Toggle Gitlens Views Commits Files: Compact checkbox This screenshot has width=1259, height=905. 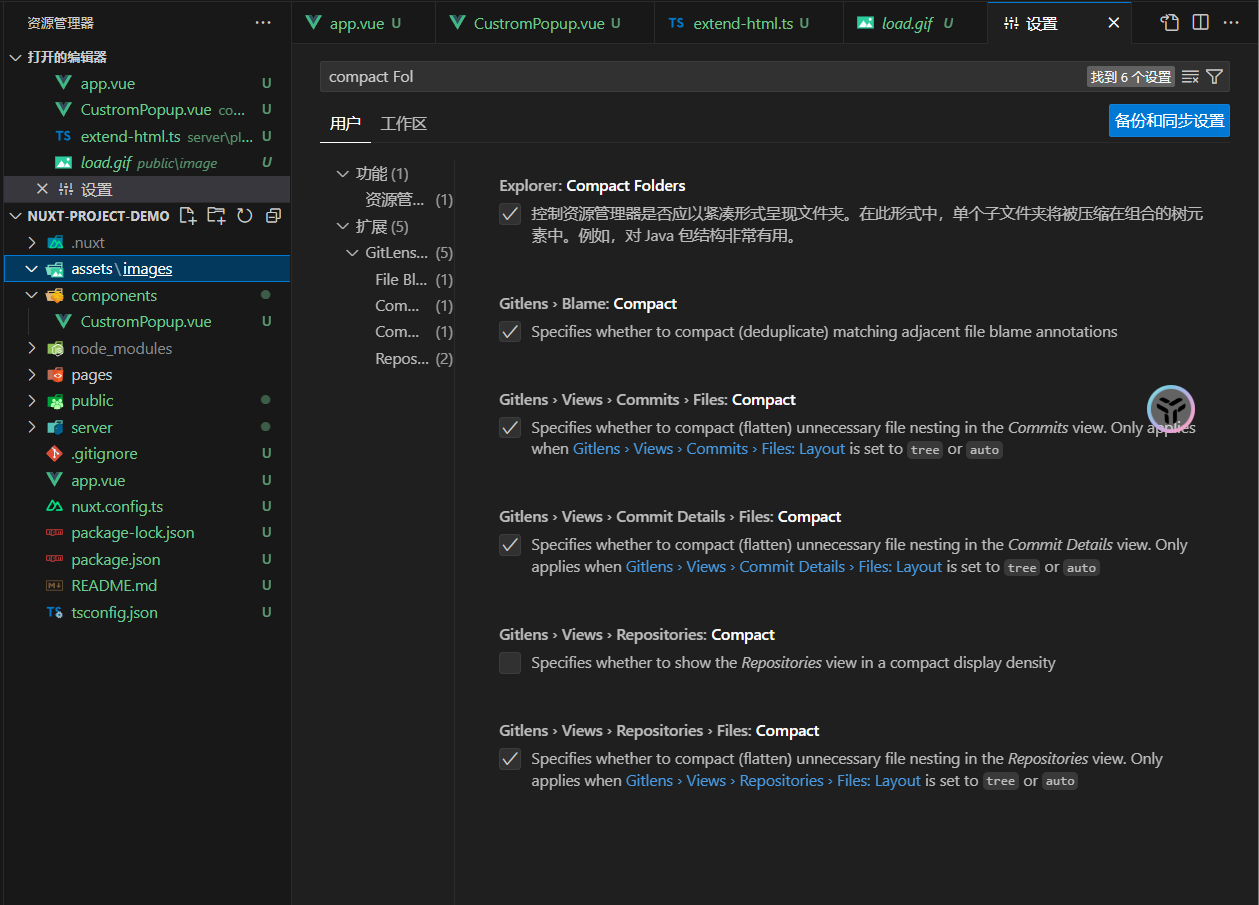click(x=510, y=428)
